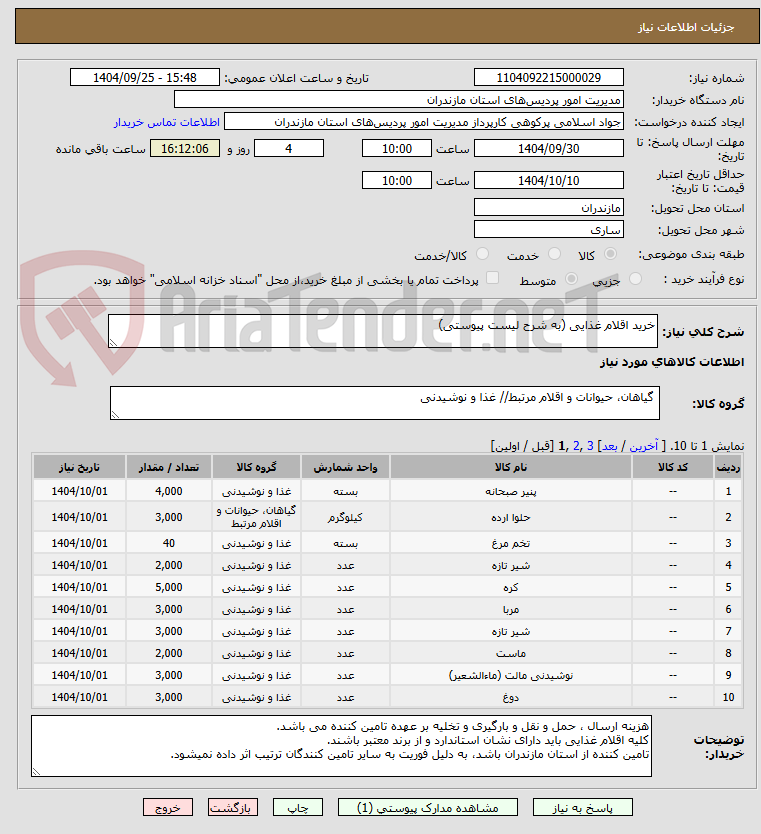
Task: Choose the متوسط purchase type radio
Action: (x=571, y=279)
